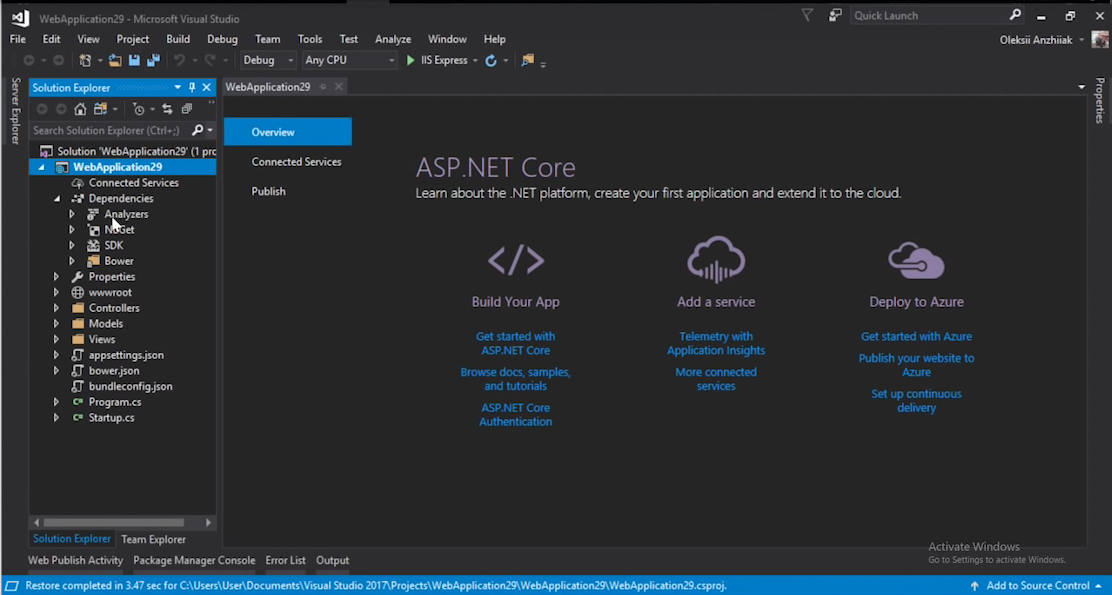1112x595 pixels.
Task: Open the Any CPU platform dropdown
Action: click(349, 61)
